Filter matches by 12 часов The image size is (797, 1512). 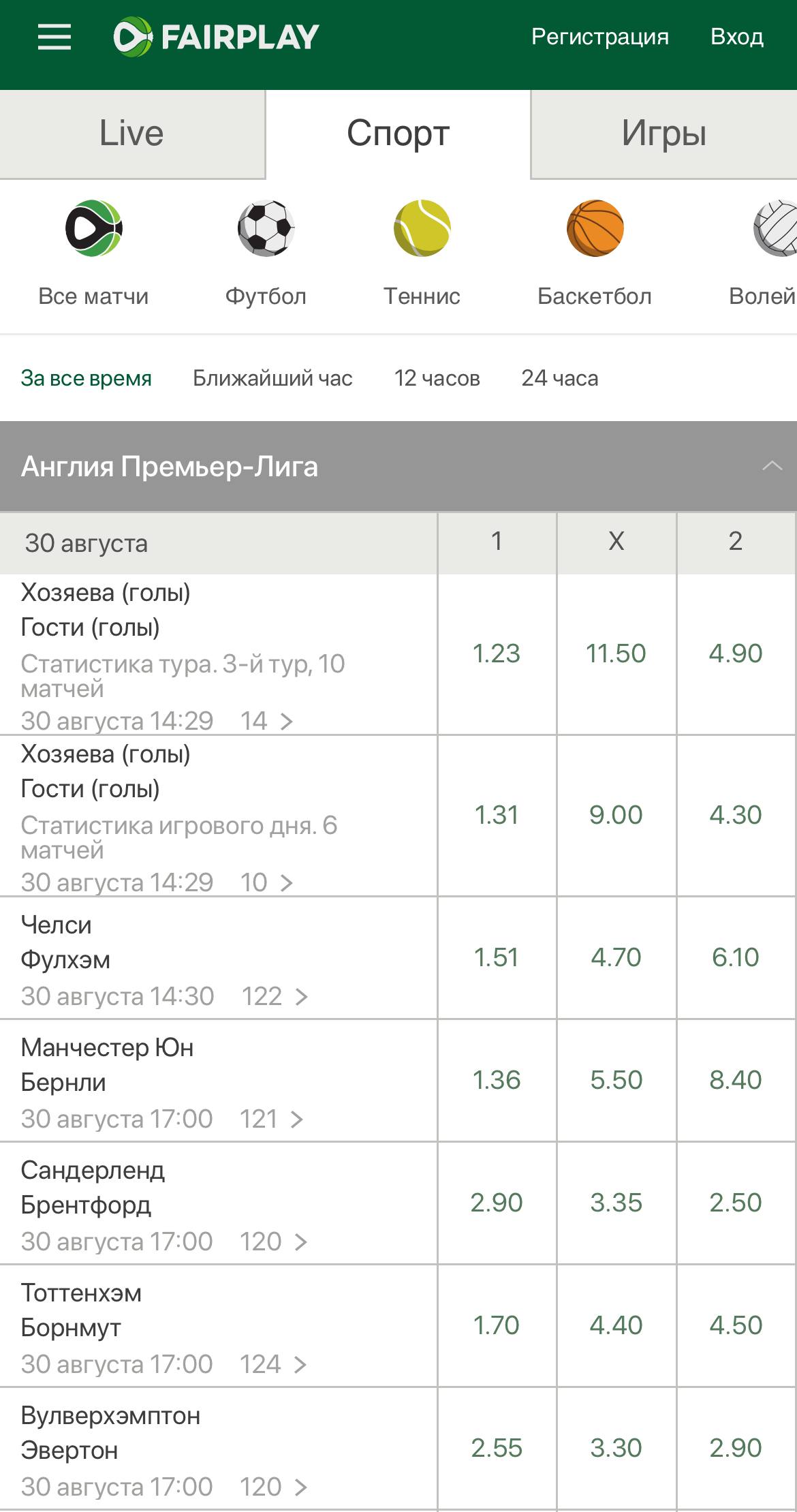click(437, 378)
